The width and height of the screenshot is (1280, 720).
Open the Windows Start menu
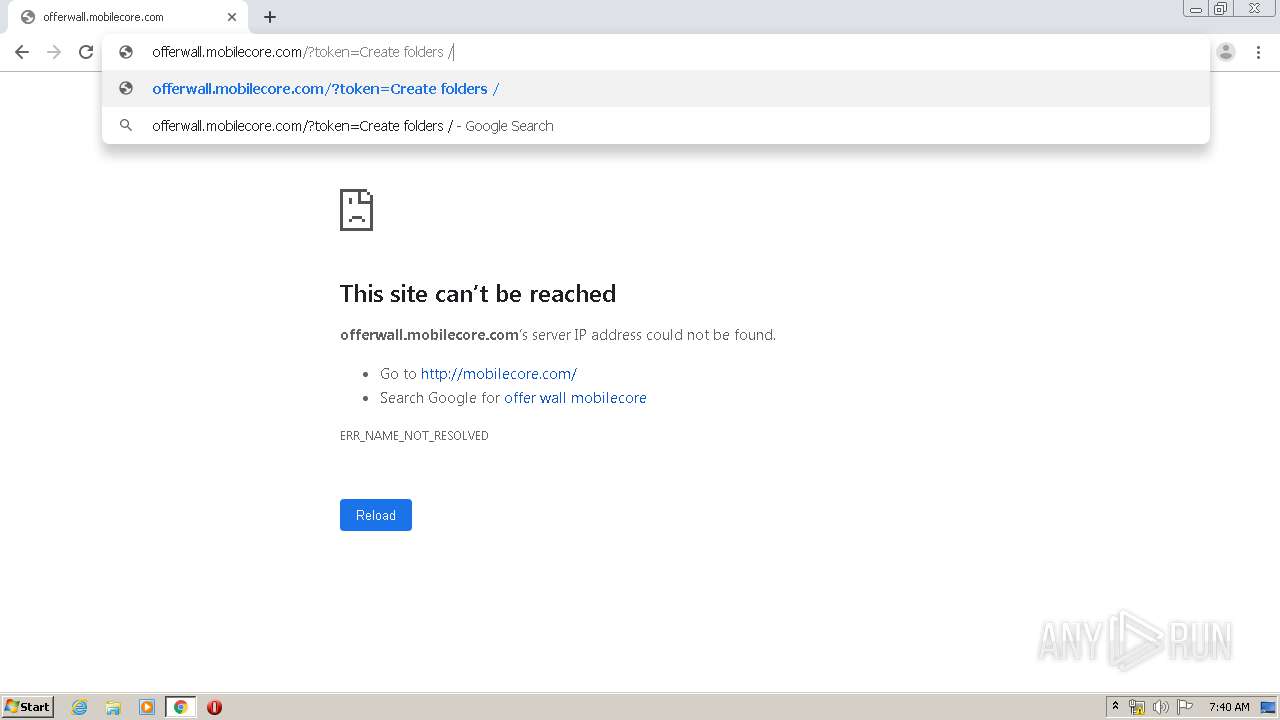coord(28,707)
